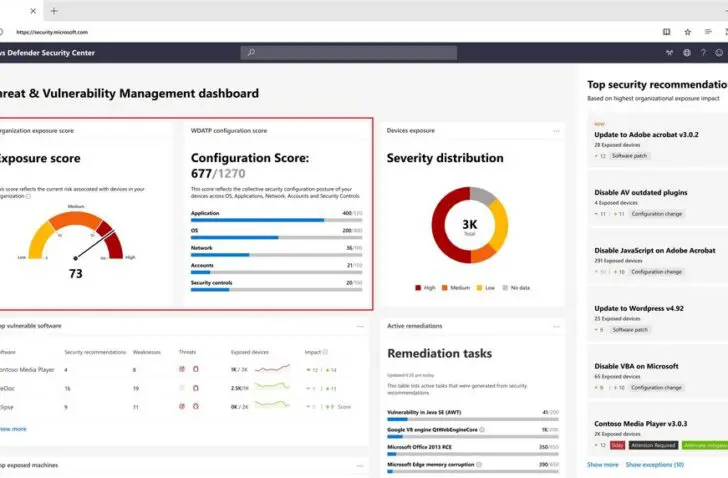Open Top vulnerable software ellipsis menu
Image resolution: width=728 pixels, height=478 pixels.
[360, 326]
